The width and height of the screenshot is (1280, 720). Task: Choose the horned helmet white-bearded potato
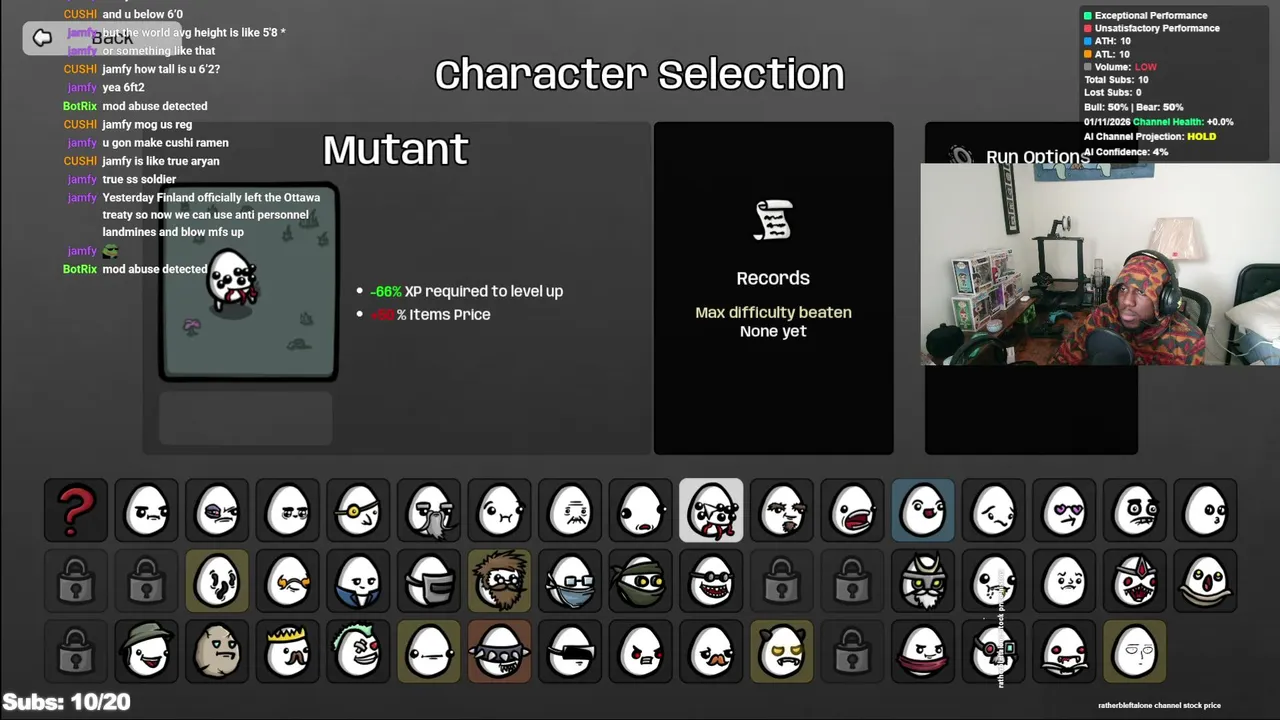coord(923,580)
